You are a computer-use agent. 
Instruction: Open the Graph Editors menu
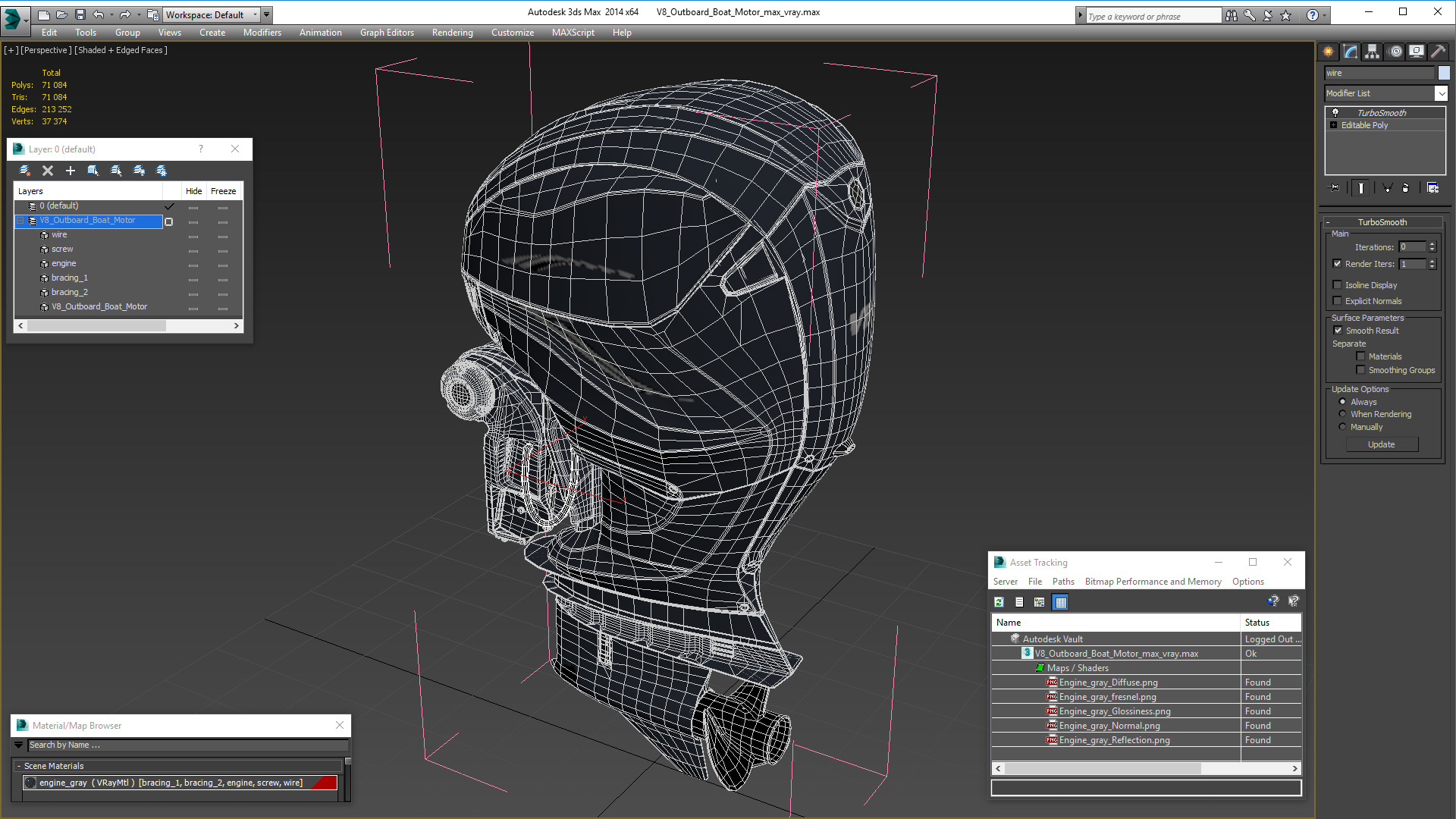tap(387, 33)
